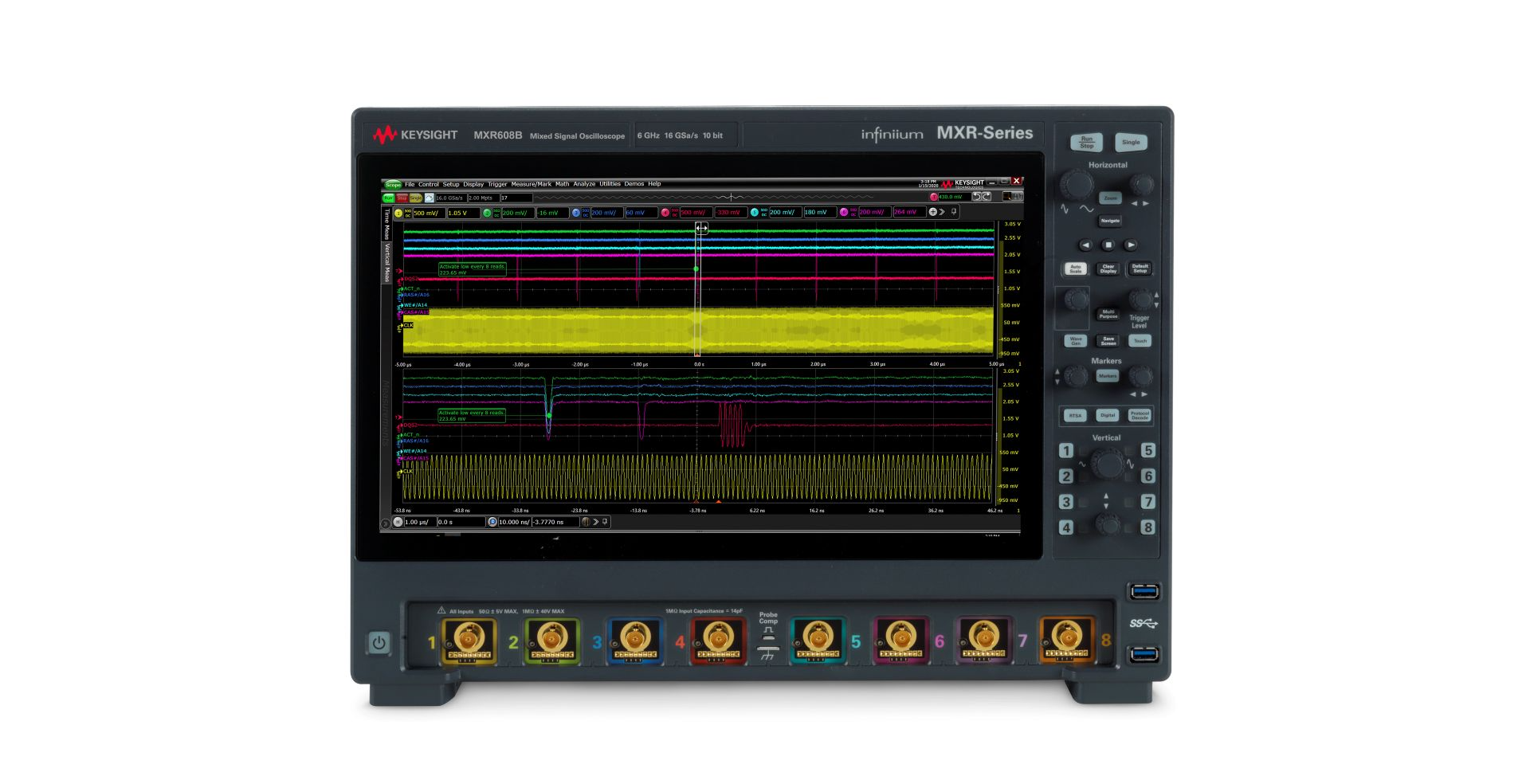Open the Measure/Mark menu
Image resolution: width=1530 pixels, height=784 pixels.
click(532, 184)
